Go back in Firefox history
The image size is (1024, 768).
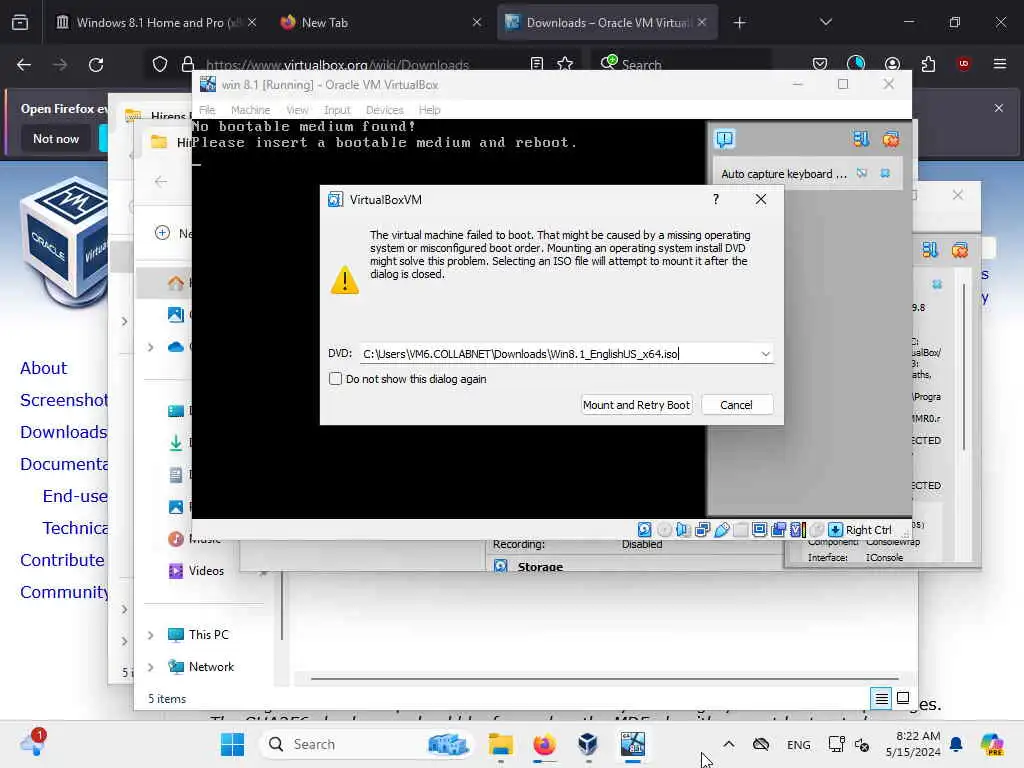[x=24, y=65]
